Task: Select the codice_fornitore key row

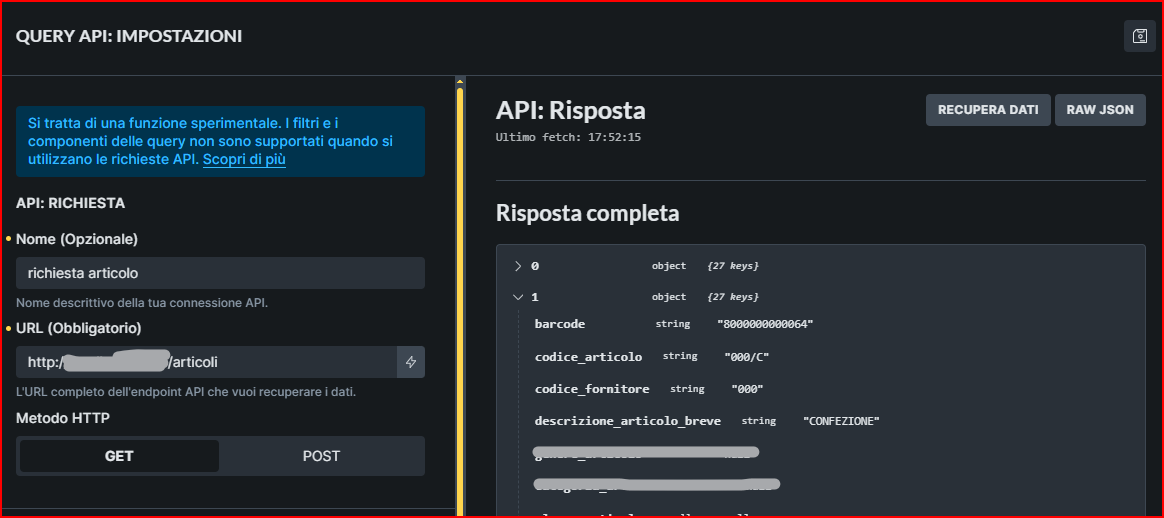Action: point(592,389)
